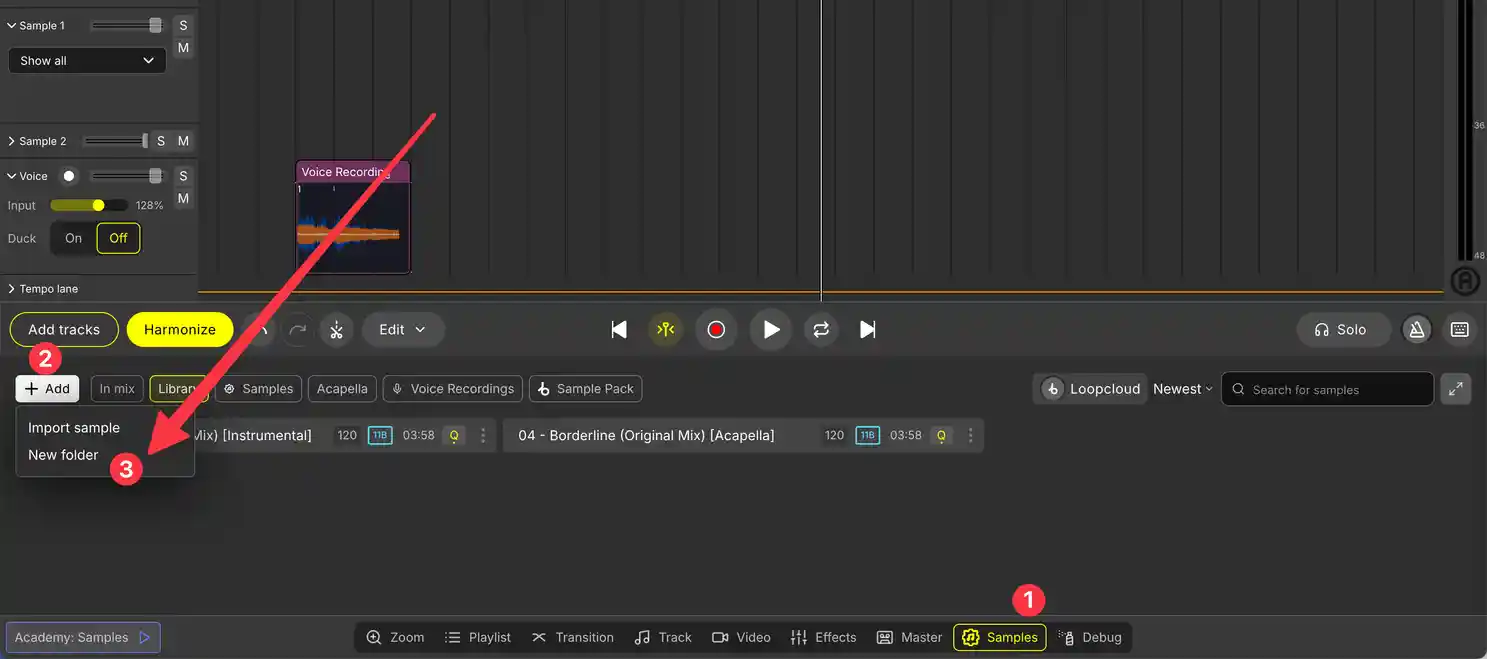Mute the Sample 2 track
Image resolution: width=1487 pixels, height=659 pixels.
click(183, 141)
